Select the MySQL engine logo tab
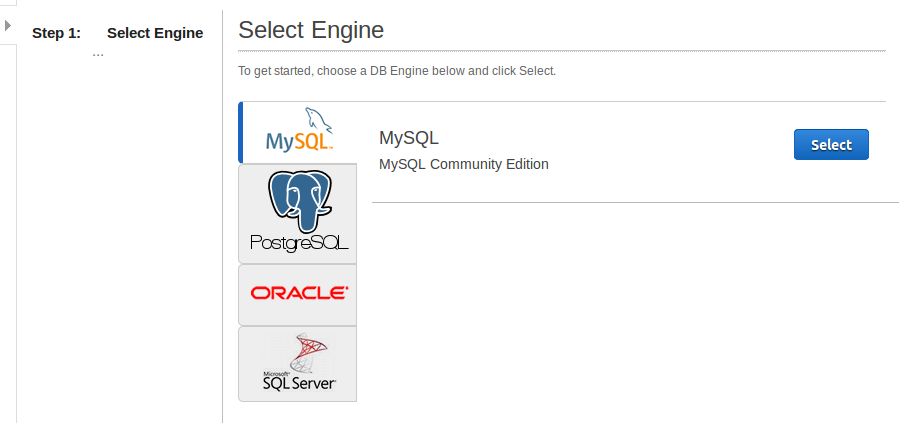This screenshot has height=423, width=899. coord(298,133)
